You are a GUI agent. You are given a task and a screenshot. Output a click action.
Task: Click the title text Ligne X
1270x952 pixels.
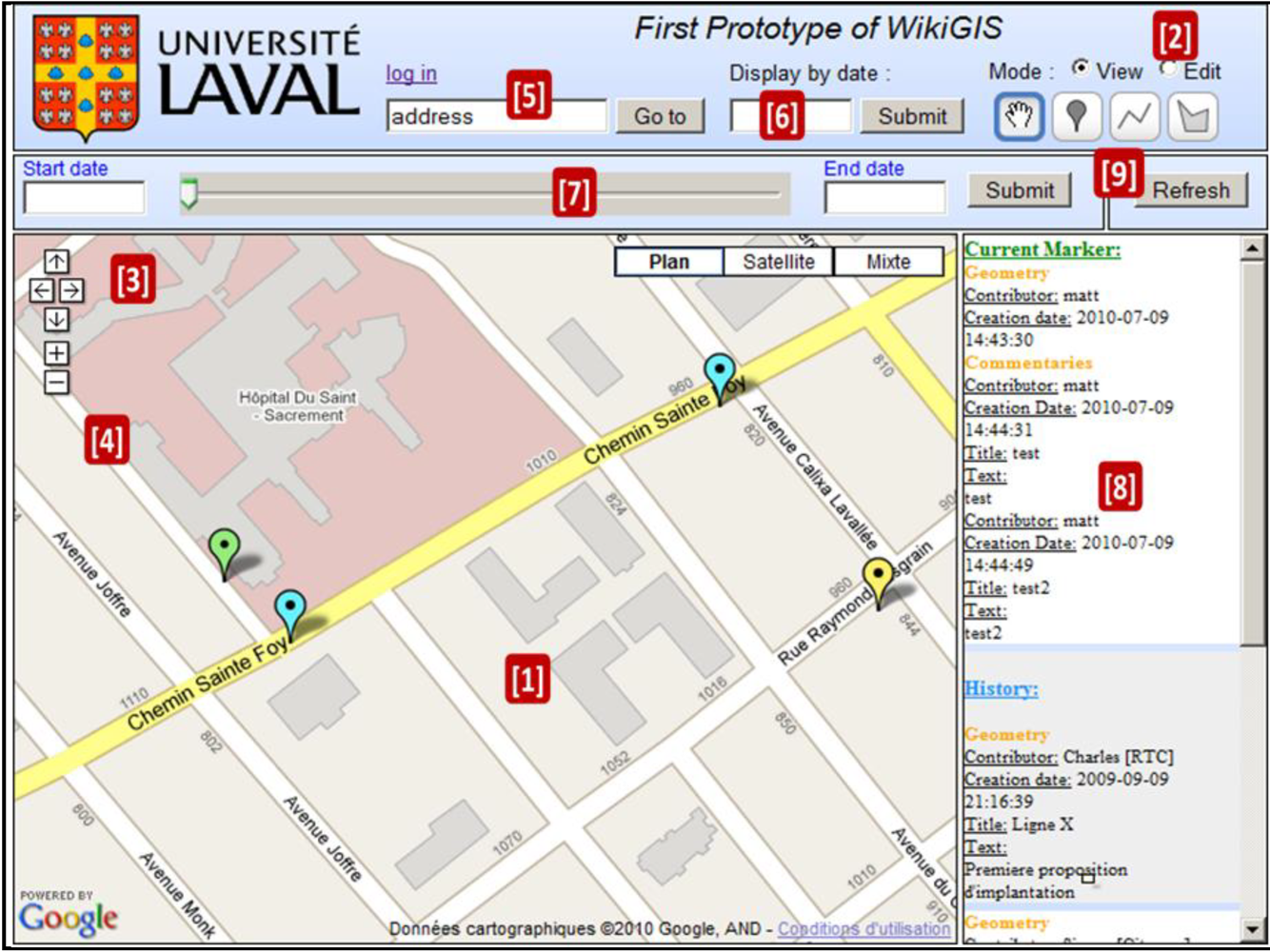click(x=1042, y=824)
